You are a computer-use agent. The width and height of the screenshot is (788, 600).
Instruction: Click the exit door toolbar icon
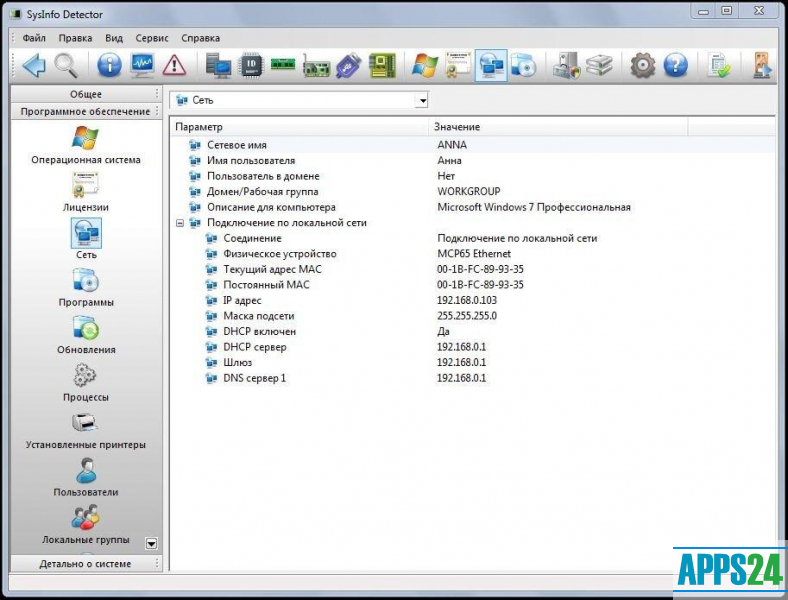762,65
